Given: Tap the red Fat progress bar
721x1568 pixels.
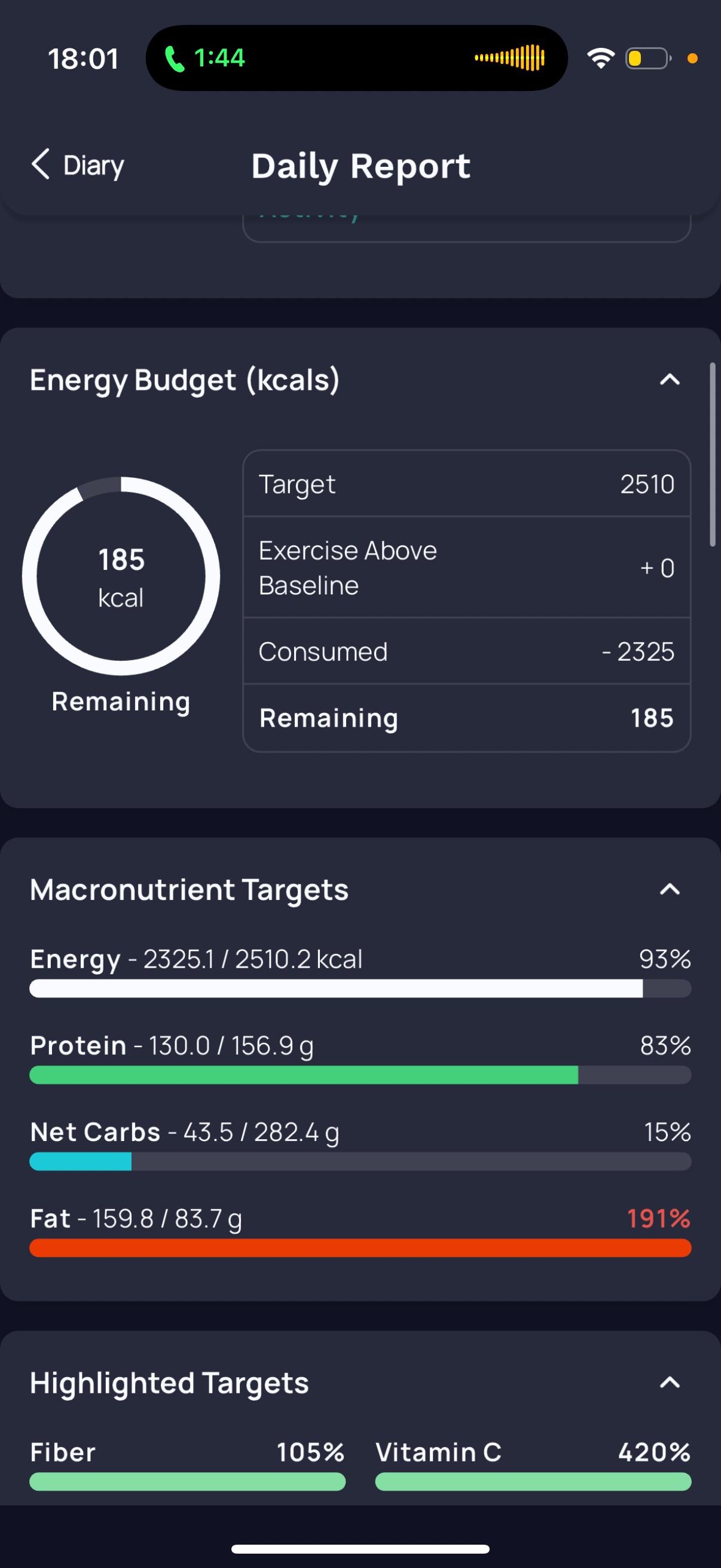Looking at the screenshot, I should pos(360,1247).
